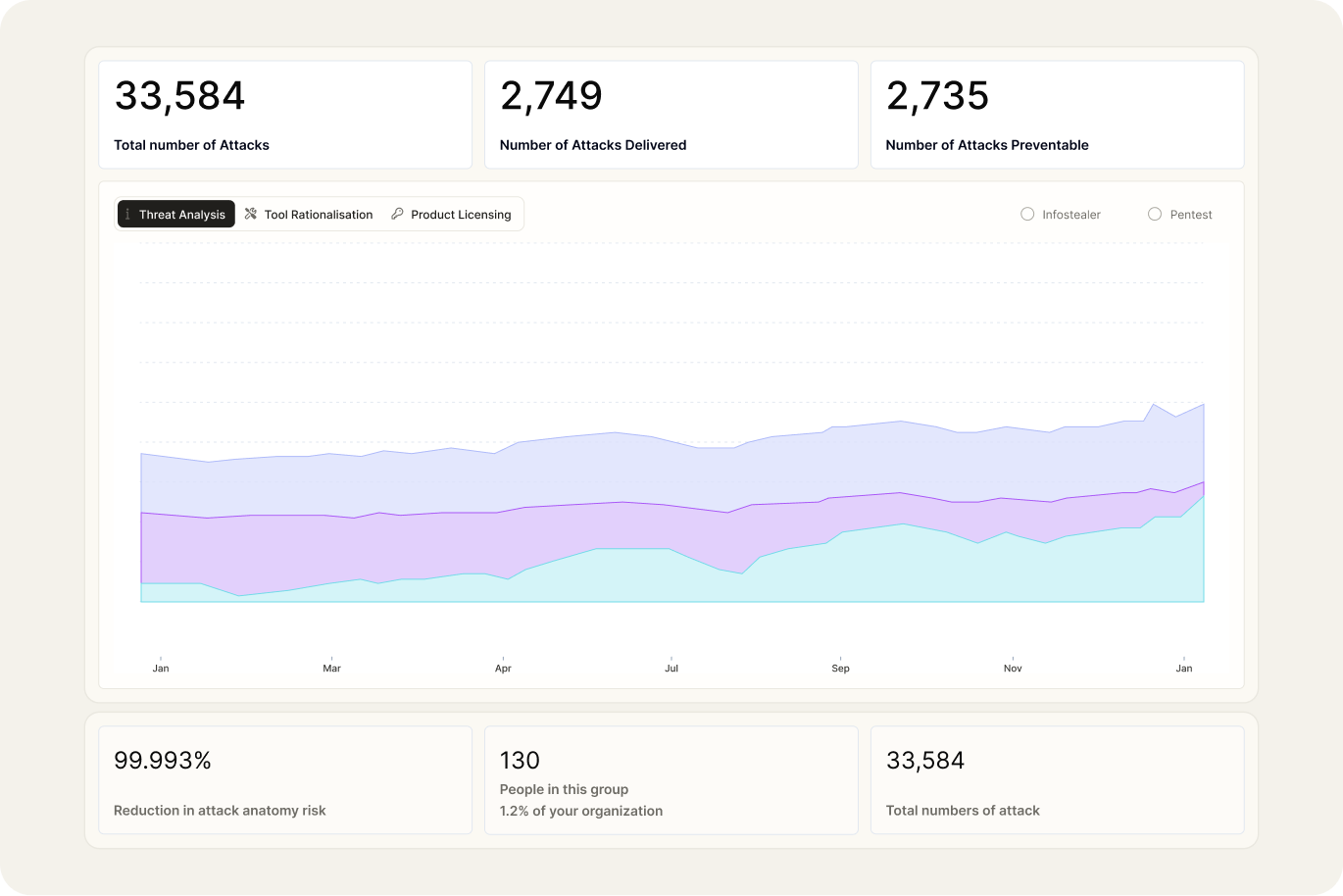Screen dimensions: 1343x896
Task: Click the 1.2% of your organization text
Action: (x=581, y=811)
